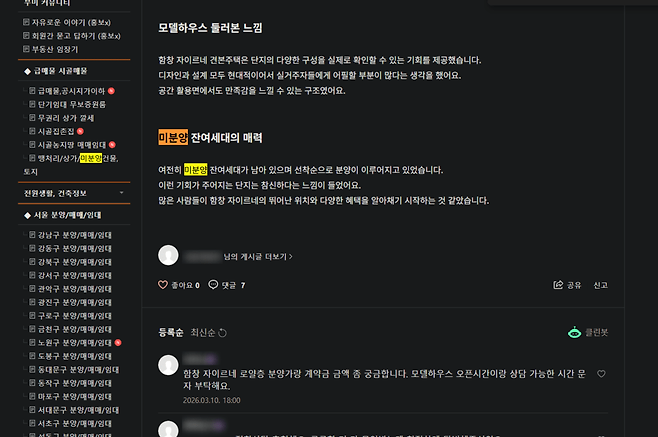Click the 댓글 7 comment count
Viewport: 658px width, 437px height.
[x=234, y=285]
